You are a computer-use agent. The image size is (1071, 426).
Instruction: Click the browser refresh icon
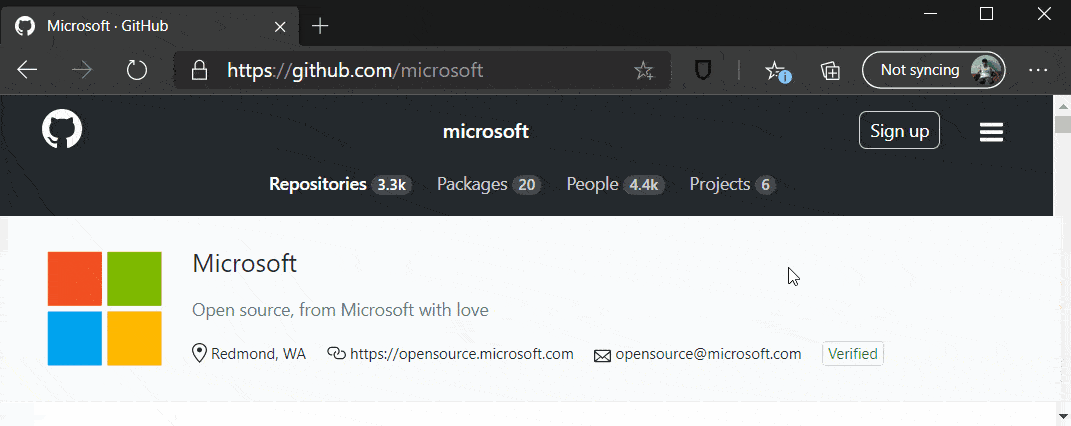(137, 70)
